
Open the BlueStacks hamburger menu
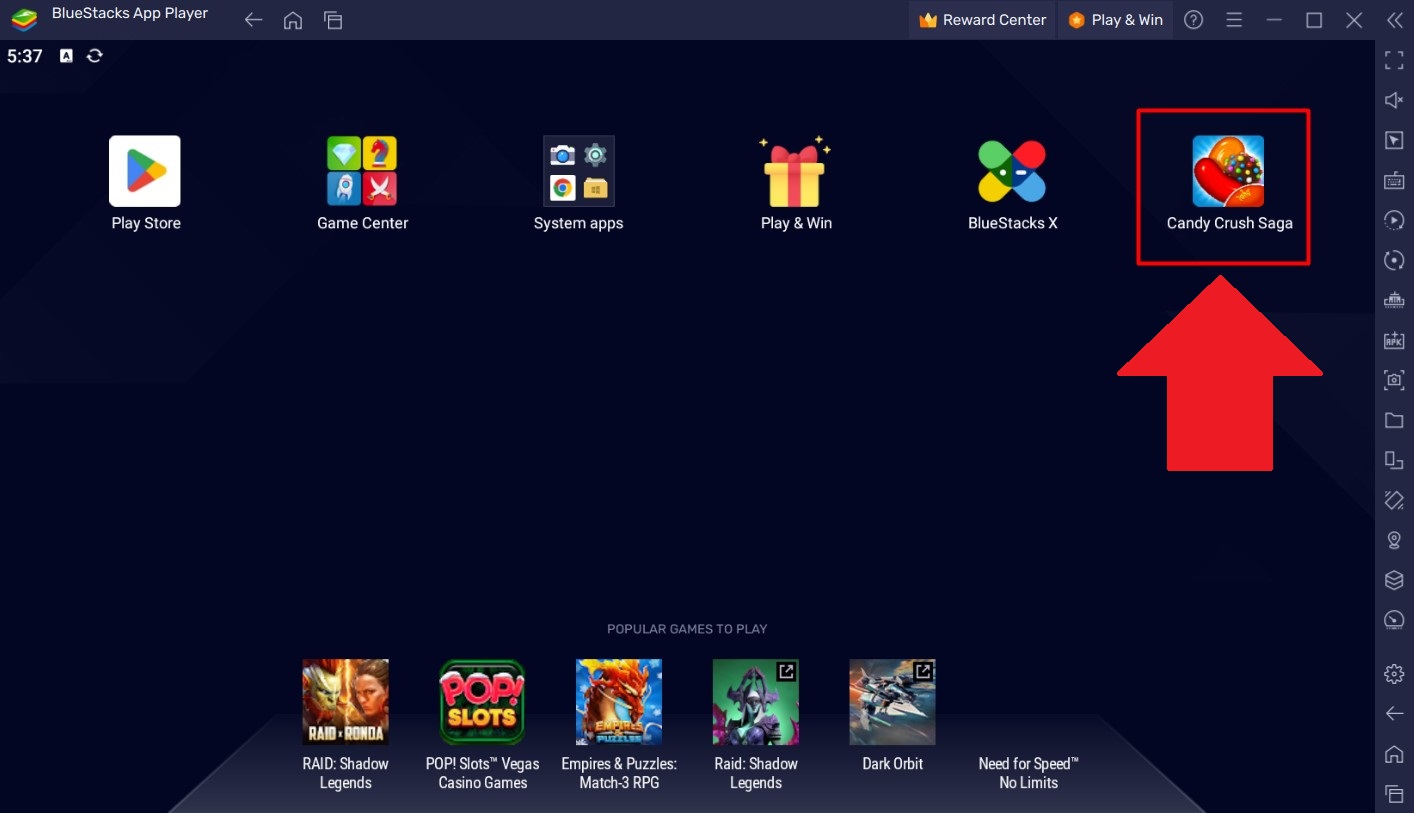[1234, 19]
